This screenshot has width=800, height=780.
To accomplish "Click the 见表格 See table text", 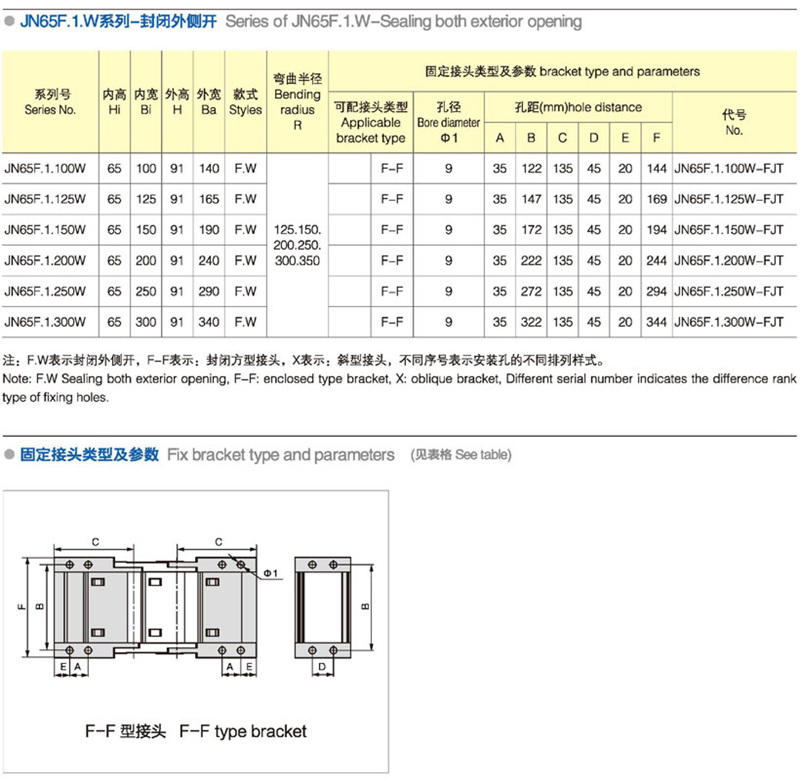I will pyautogui.click(x=461, y=455).
